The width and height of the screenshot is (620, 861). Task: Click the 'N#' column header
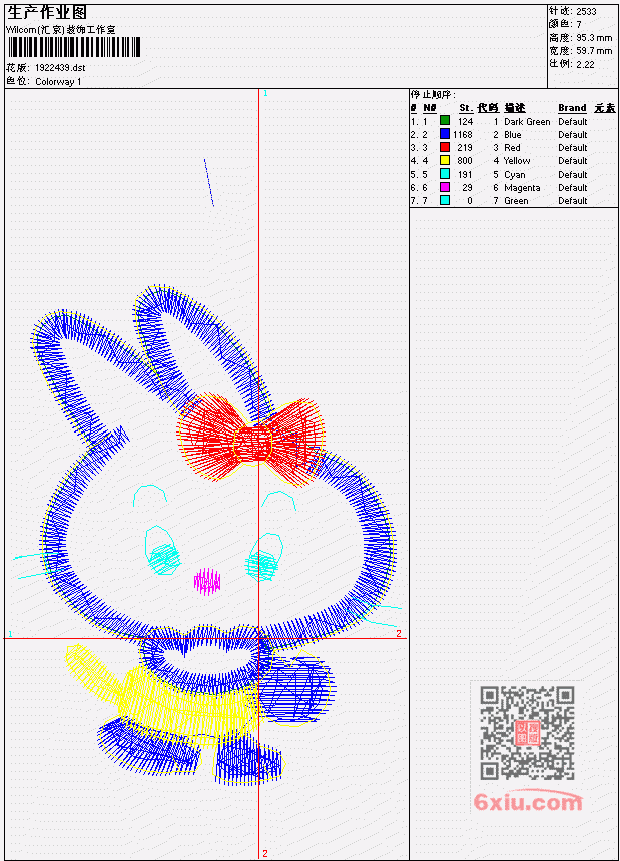429,108
